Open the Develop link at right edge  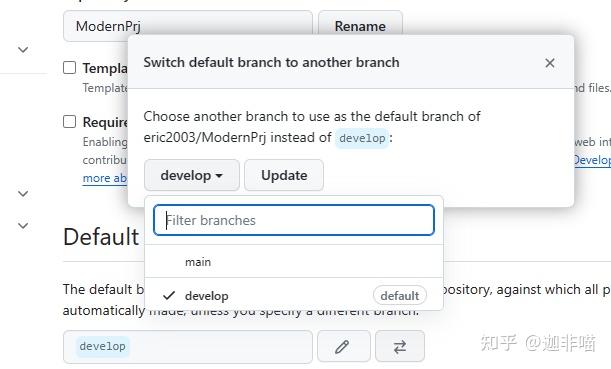[592, 160]
